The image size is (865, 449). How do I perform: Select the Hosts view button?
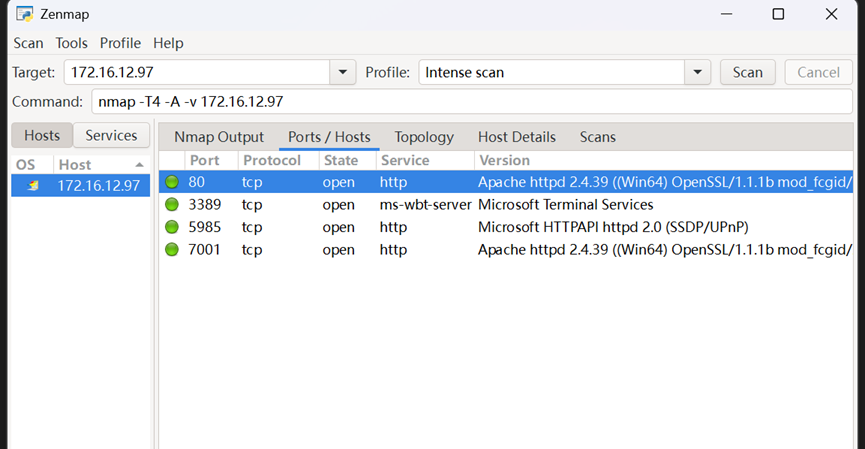pos(42,135)
